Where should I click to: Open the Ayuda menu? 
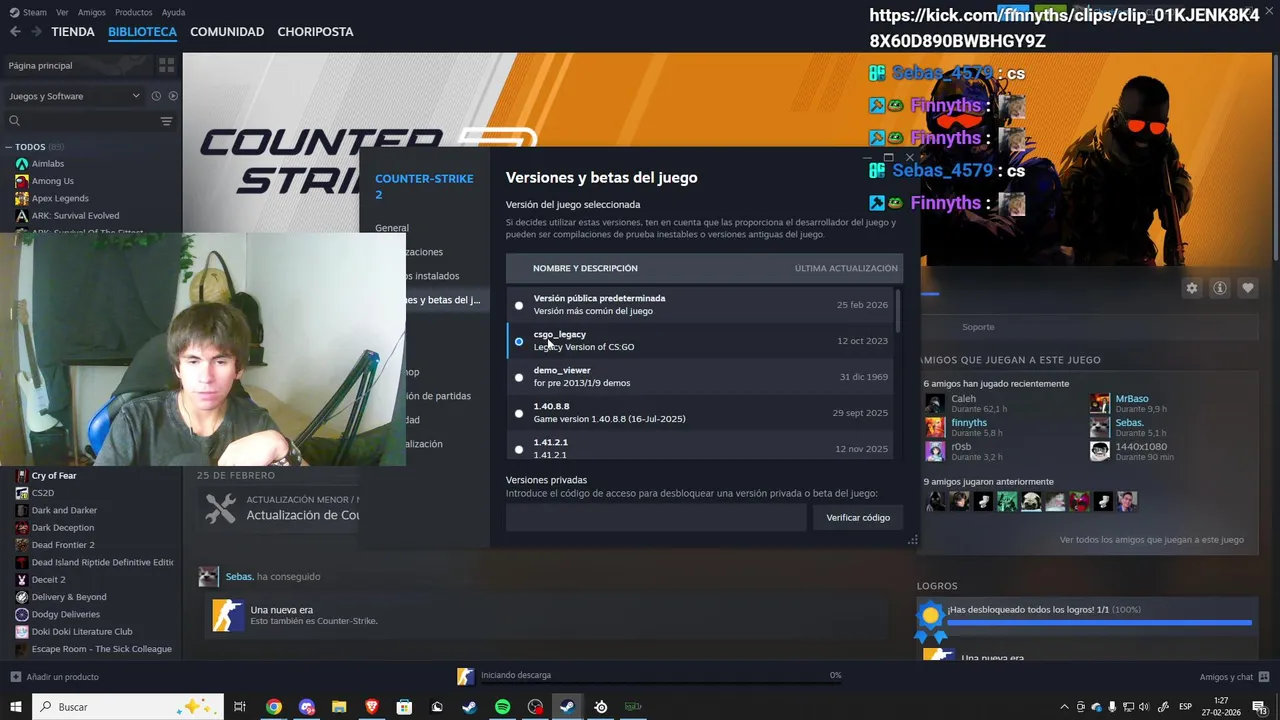(x=174, y=12)
